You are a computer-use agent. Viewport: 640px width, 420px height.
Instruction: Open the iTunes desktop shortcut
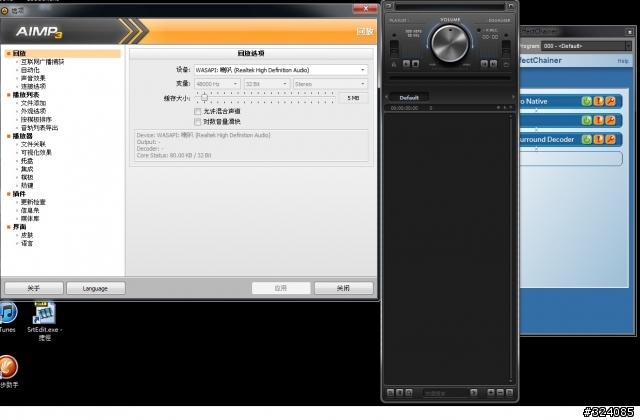7,318
